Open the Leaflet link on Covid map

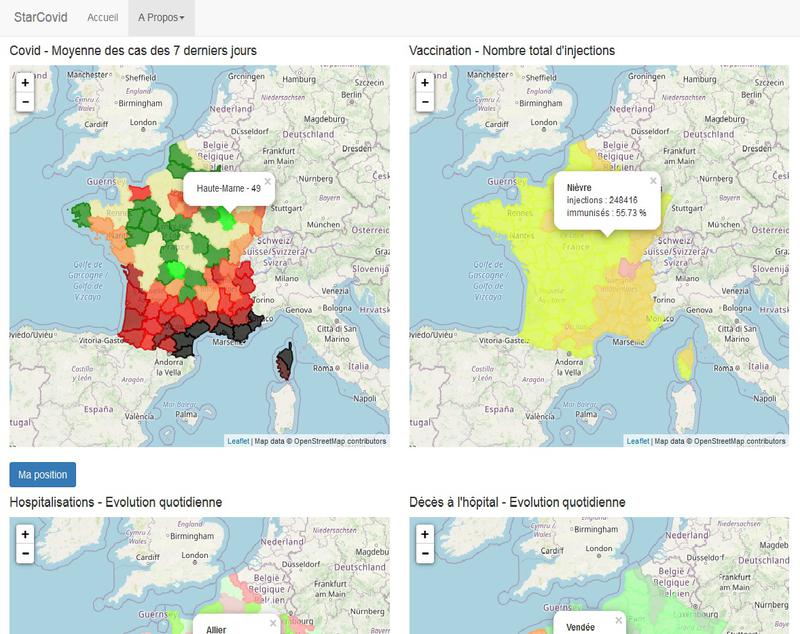pyautogui.click(x=238, y=441)
